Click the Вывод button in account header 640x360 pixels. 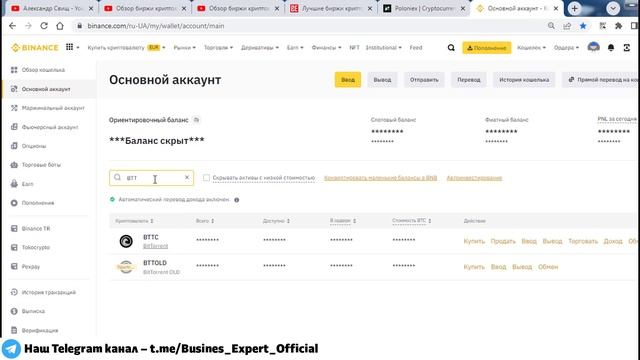[x=382, y=80]
